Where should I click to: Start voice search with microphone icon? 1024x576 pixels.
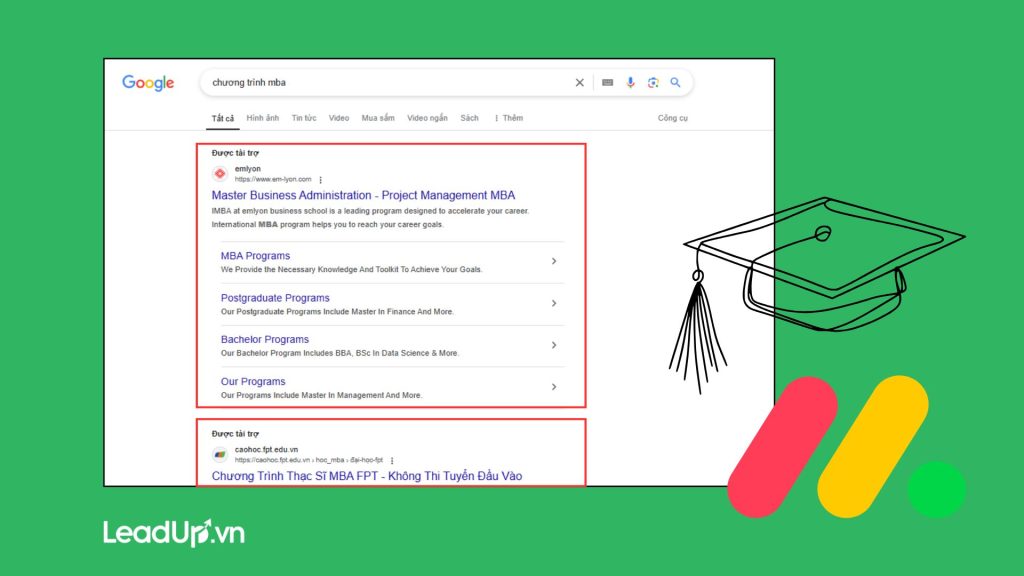[x=630, y=82]
